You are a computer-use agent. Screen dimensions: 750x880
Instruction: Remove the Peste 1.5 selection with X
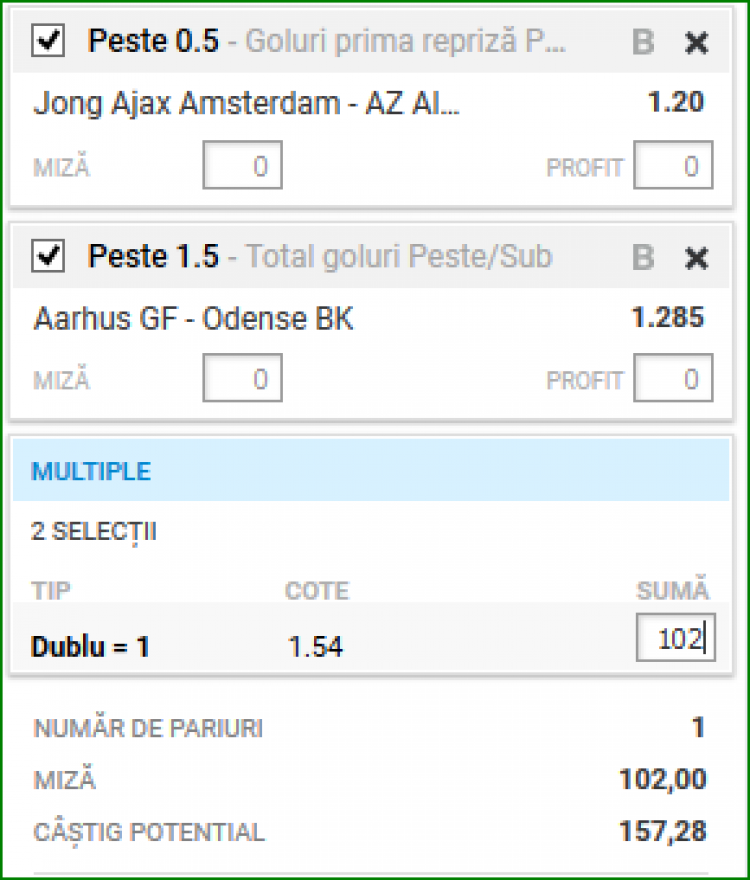click(696, 258)
